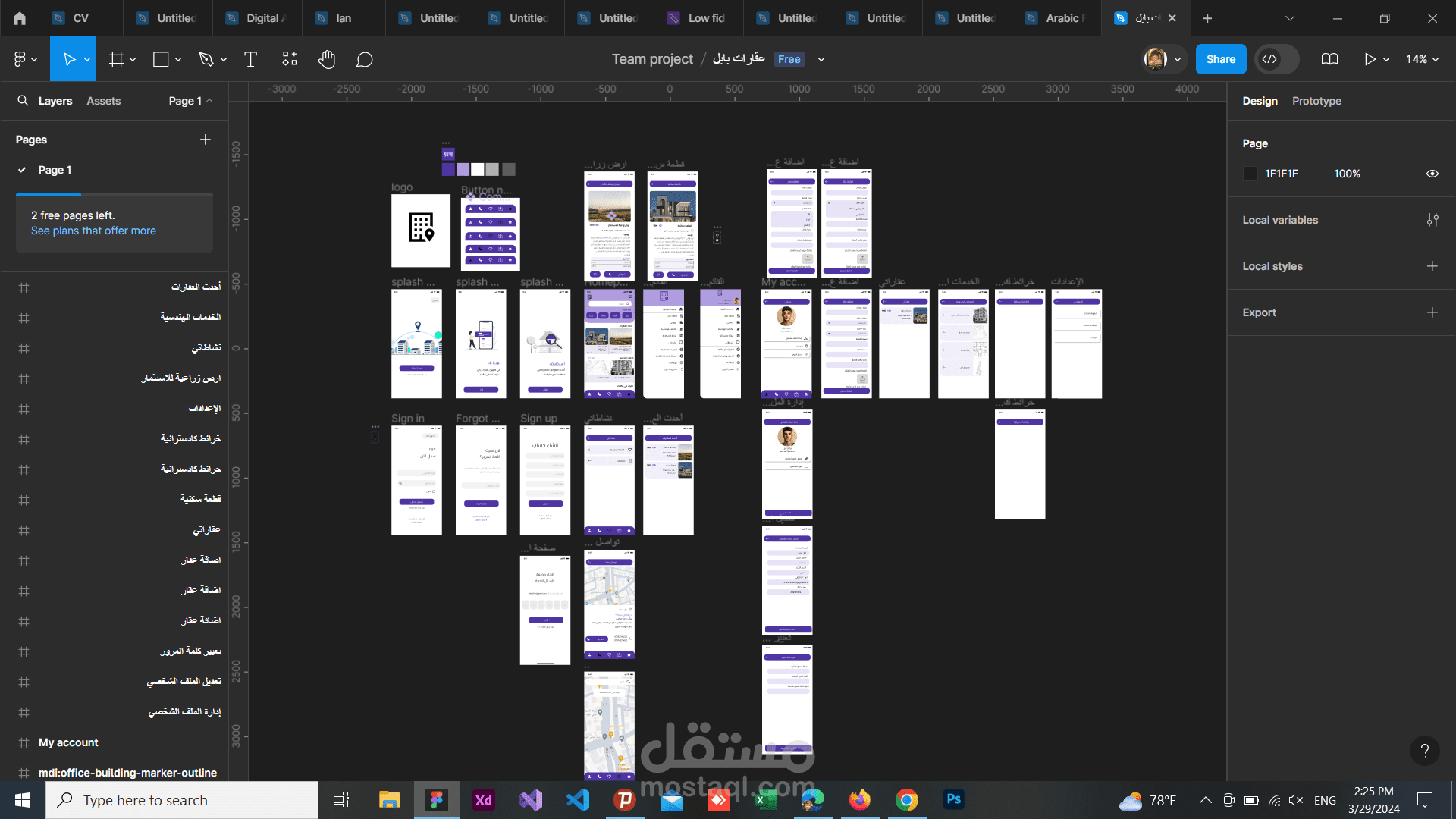Open user avatar dropdown
This screenshot has width=1456, height=819.
[x=1178, y=59]
